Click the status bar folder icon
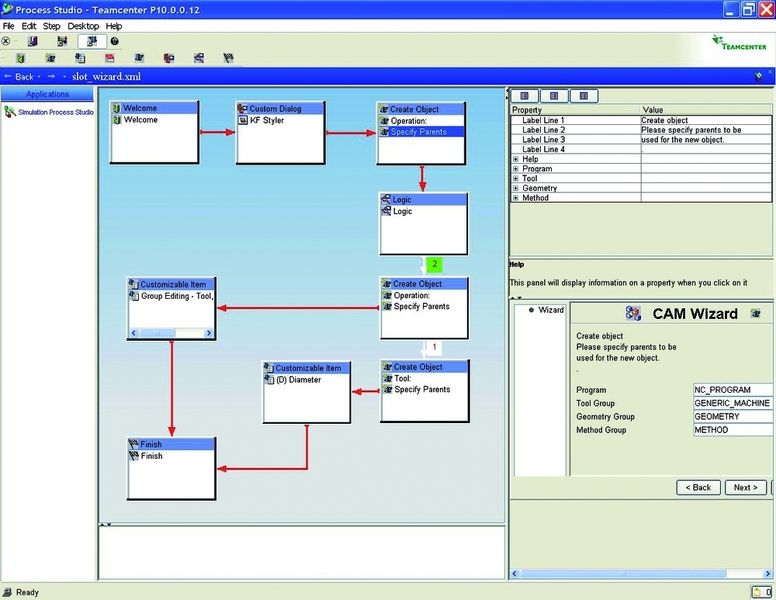 pos(758,592)
